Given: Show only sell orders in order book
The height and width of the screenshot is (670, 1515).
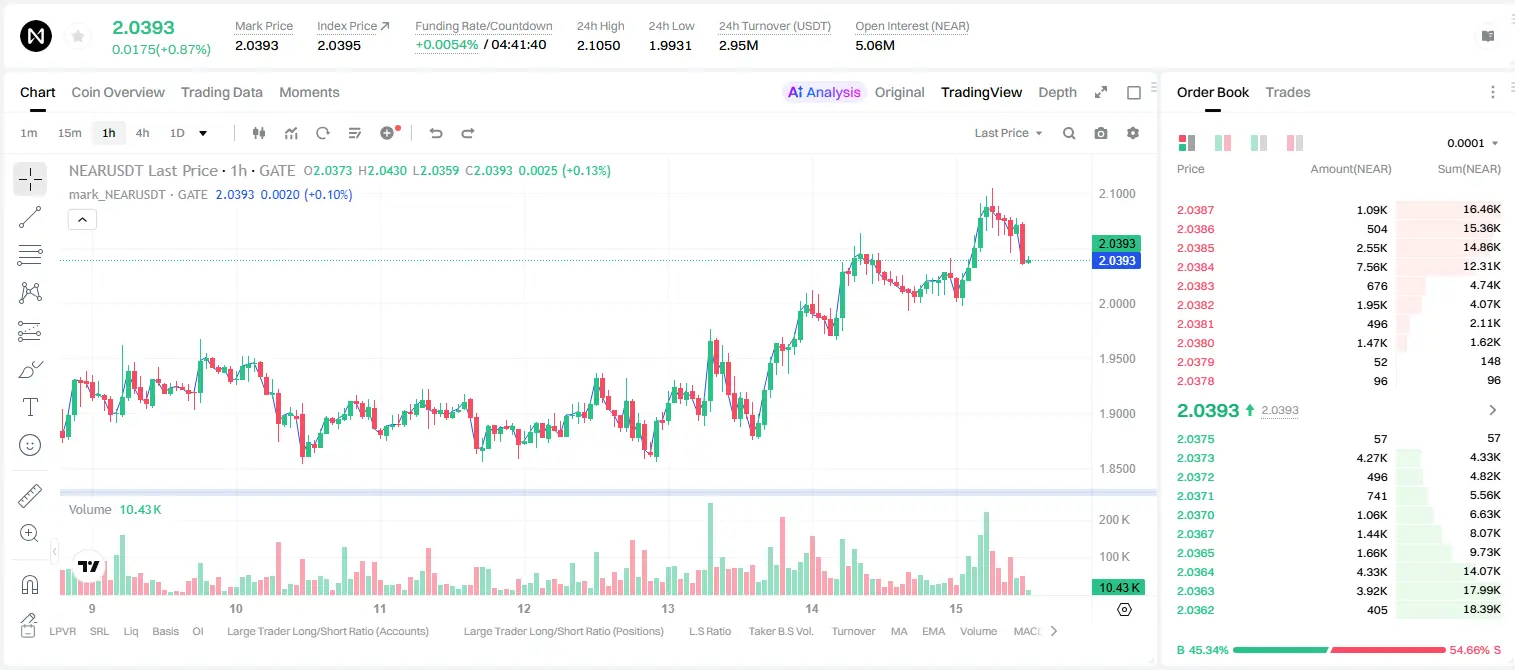Looking at the screenshot, I should pos(1295,143).
